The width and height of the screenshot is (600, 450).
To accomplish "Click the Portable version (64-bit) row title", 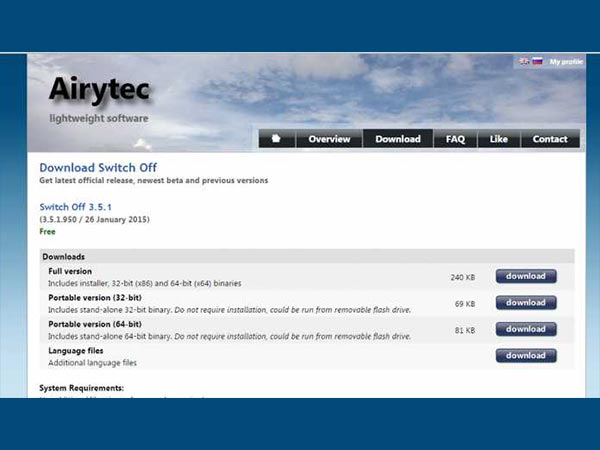I will click(95, 324).
